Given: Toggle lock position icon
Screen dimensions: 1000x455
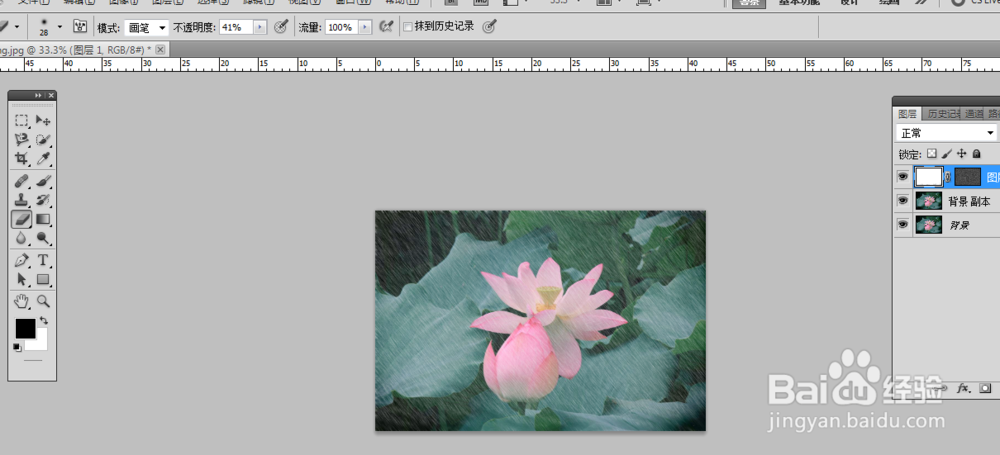Looking at the screenshot, I should click(x=962, y=154).
